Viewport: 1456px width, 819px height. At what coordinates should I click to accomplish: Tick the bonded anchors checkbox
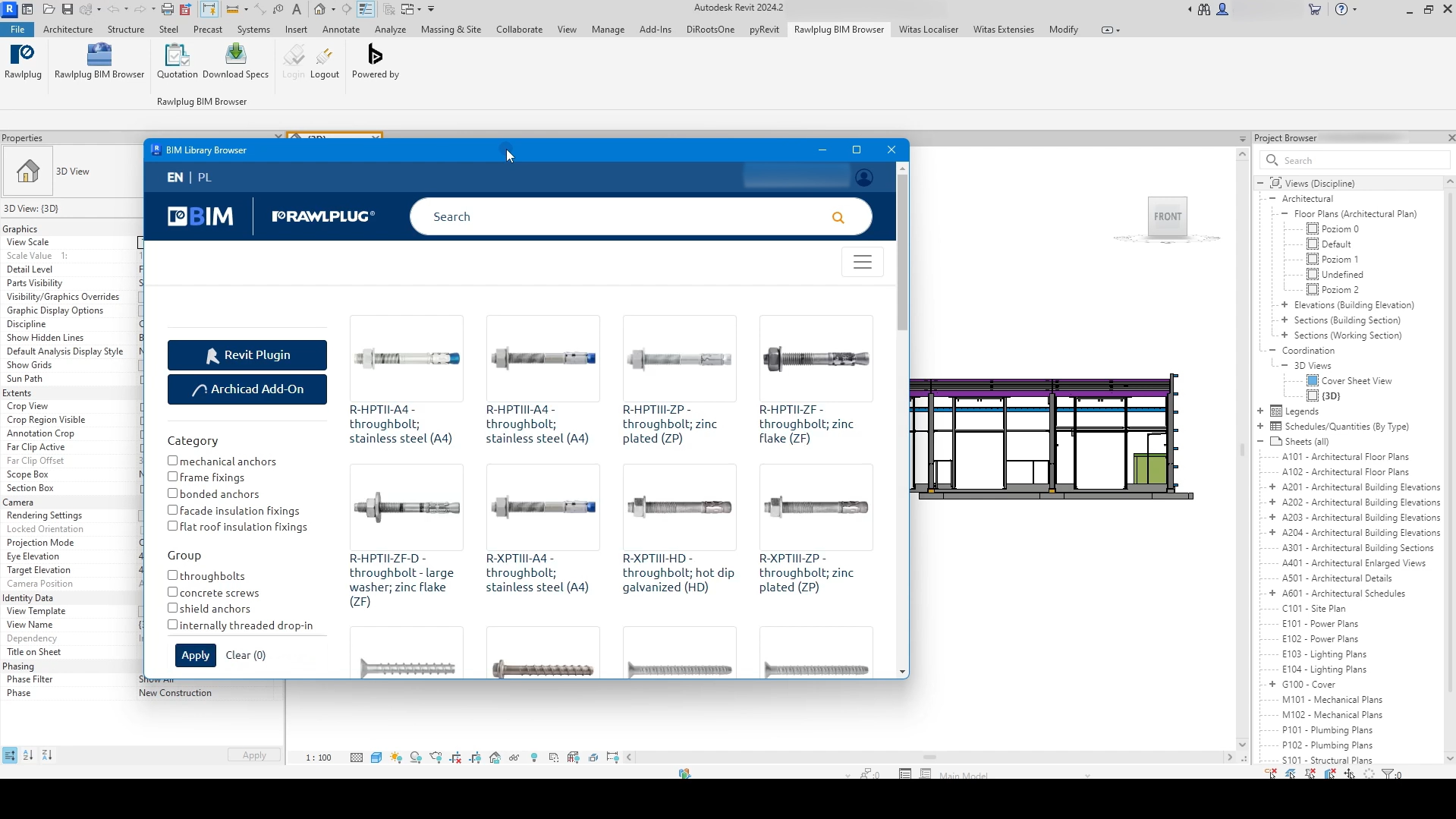[x=173, y=493]
